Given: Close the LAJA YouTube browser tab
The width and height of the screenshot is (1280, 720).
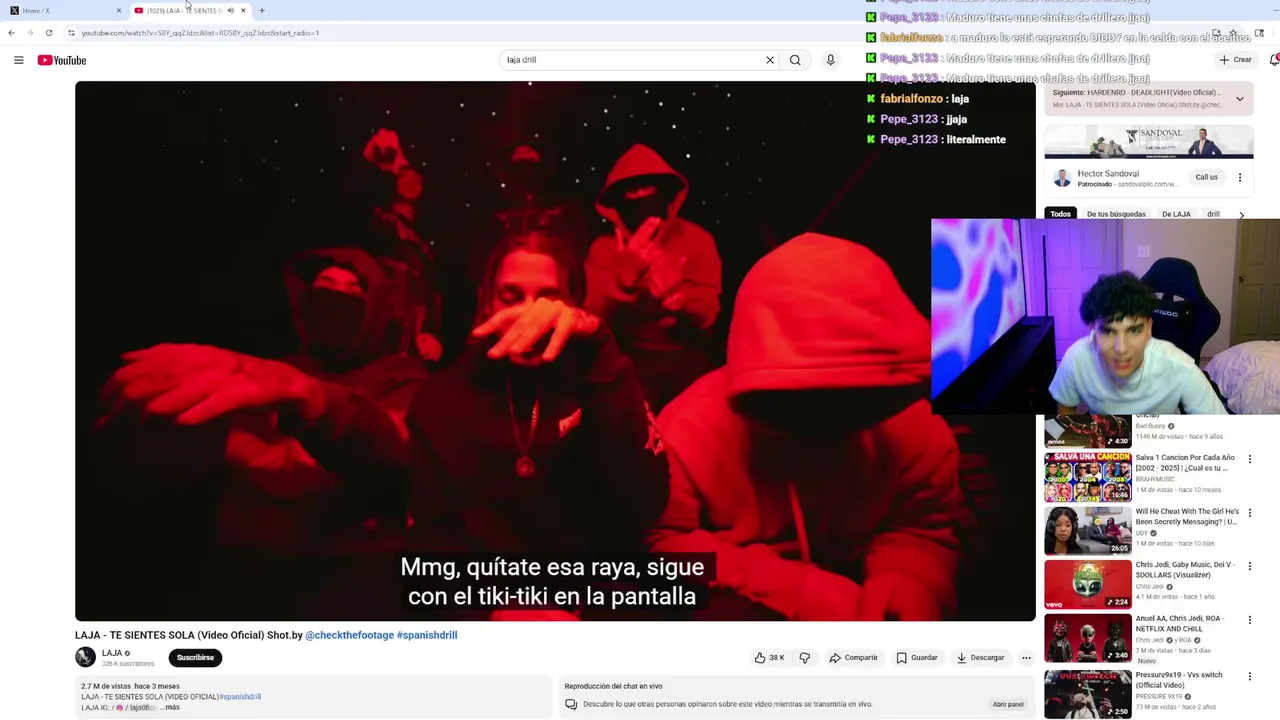Looking at the screenshot, I should [243, 10].
